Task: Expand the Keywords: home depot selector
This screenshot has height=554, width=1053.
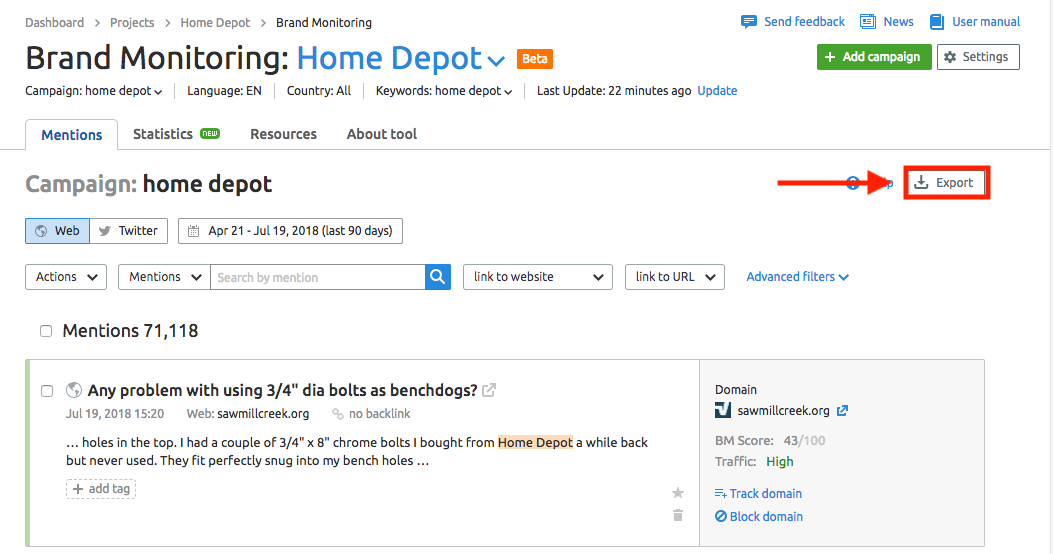Action: click(x=443, y=91)
